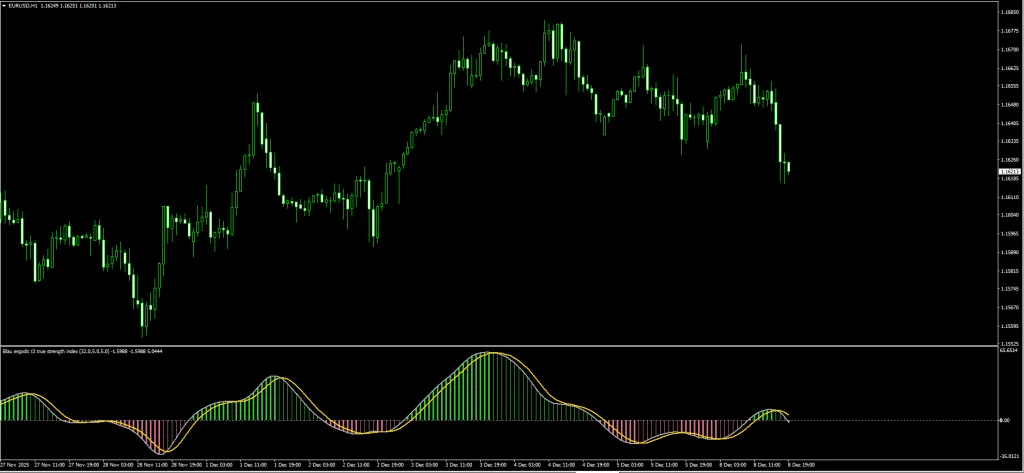Click the triangle arrow before EURUSD,H1
This screenshot has width=1024, height=473.
point(4,4)
